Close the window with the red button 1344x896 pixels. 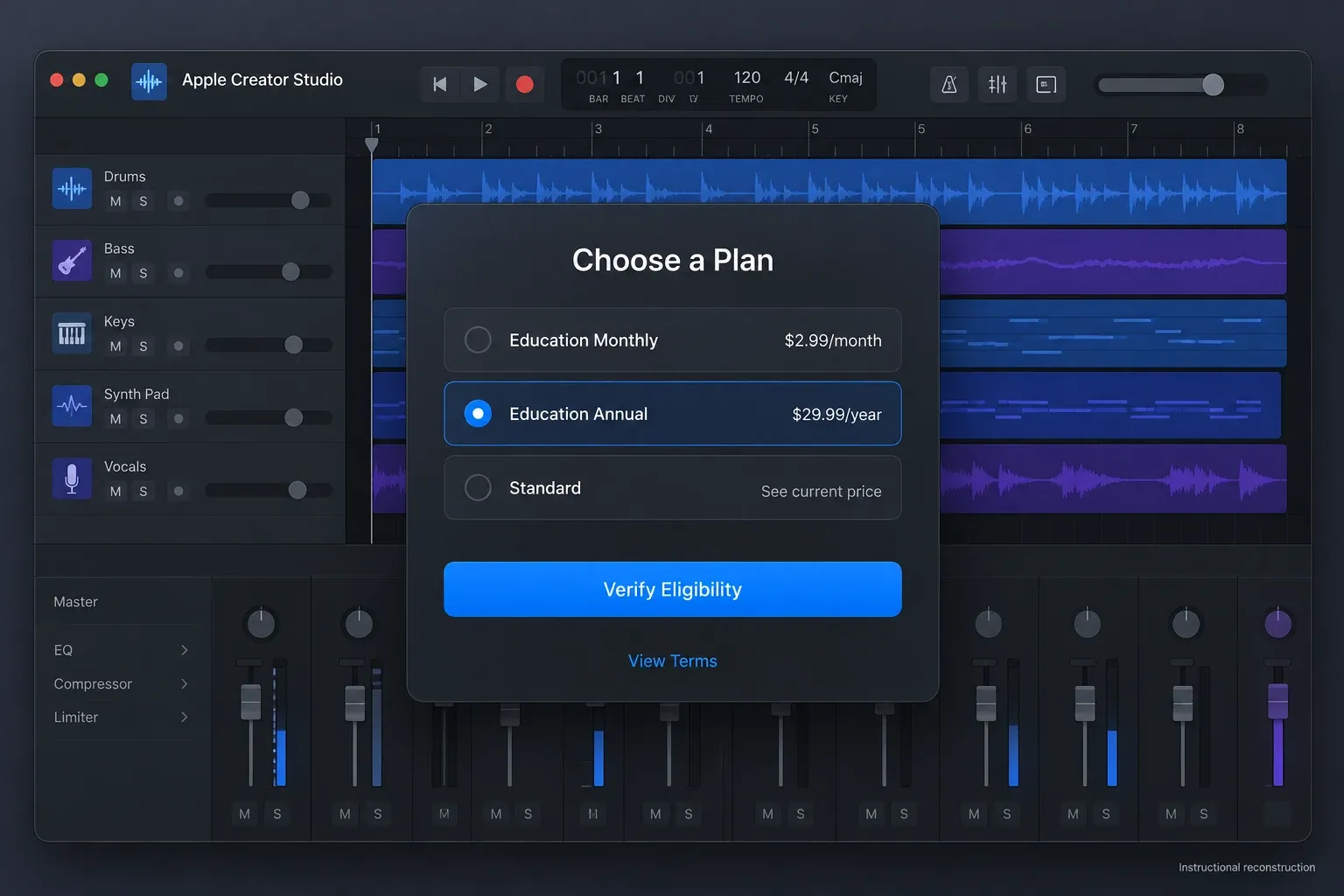point(57,80)
